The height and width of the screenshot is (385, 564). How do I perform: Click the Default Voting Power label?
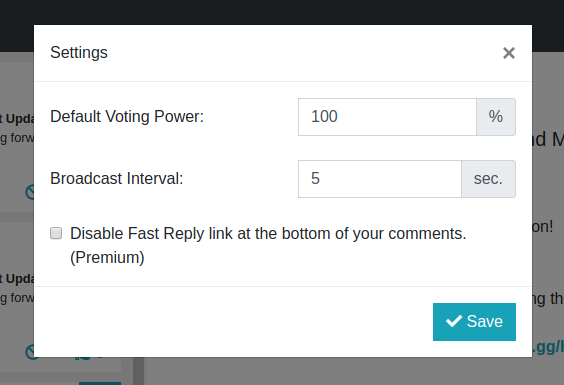[x=127, y=117]
